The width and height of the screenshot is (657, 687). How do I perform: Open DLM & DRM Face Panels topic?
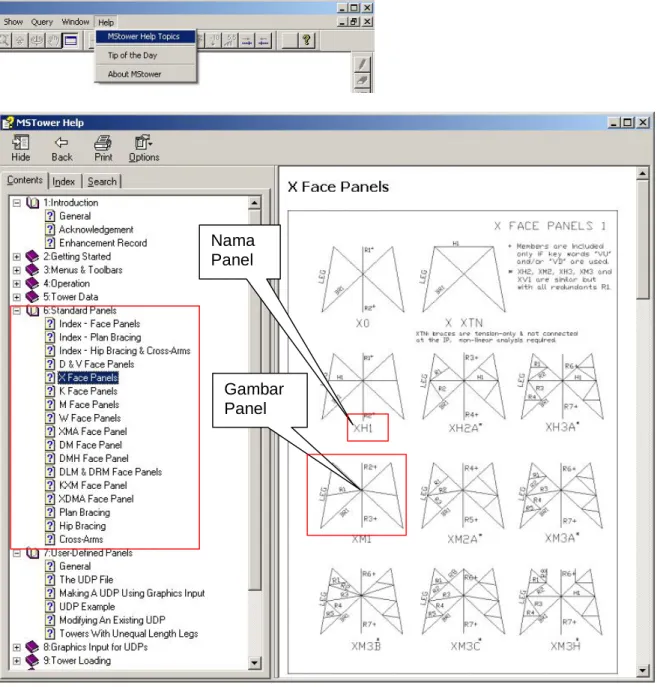(x=110, y=472)
